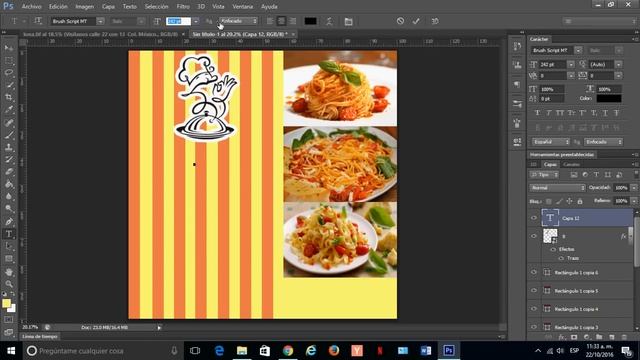The image size is (640, 360).
Task: Click Color swatch in Character panel
Action: (x=609, y=98)
